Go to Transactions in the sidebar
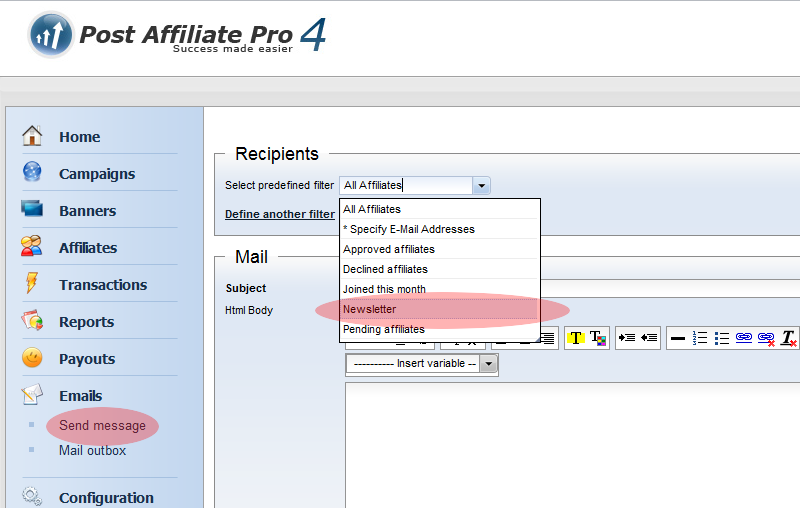 click(103, 285)
